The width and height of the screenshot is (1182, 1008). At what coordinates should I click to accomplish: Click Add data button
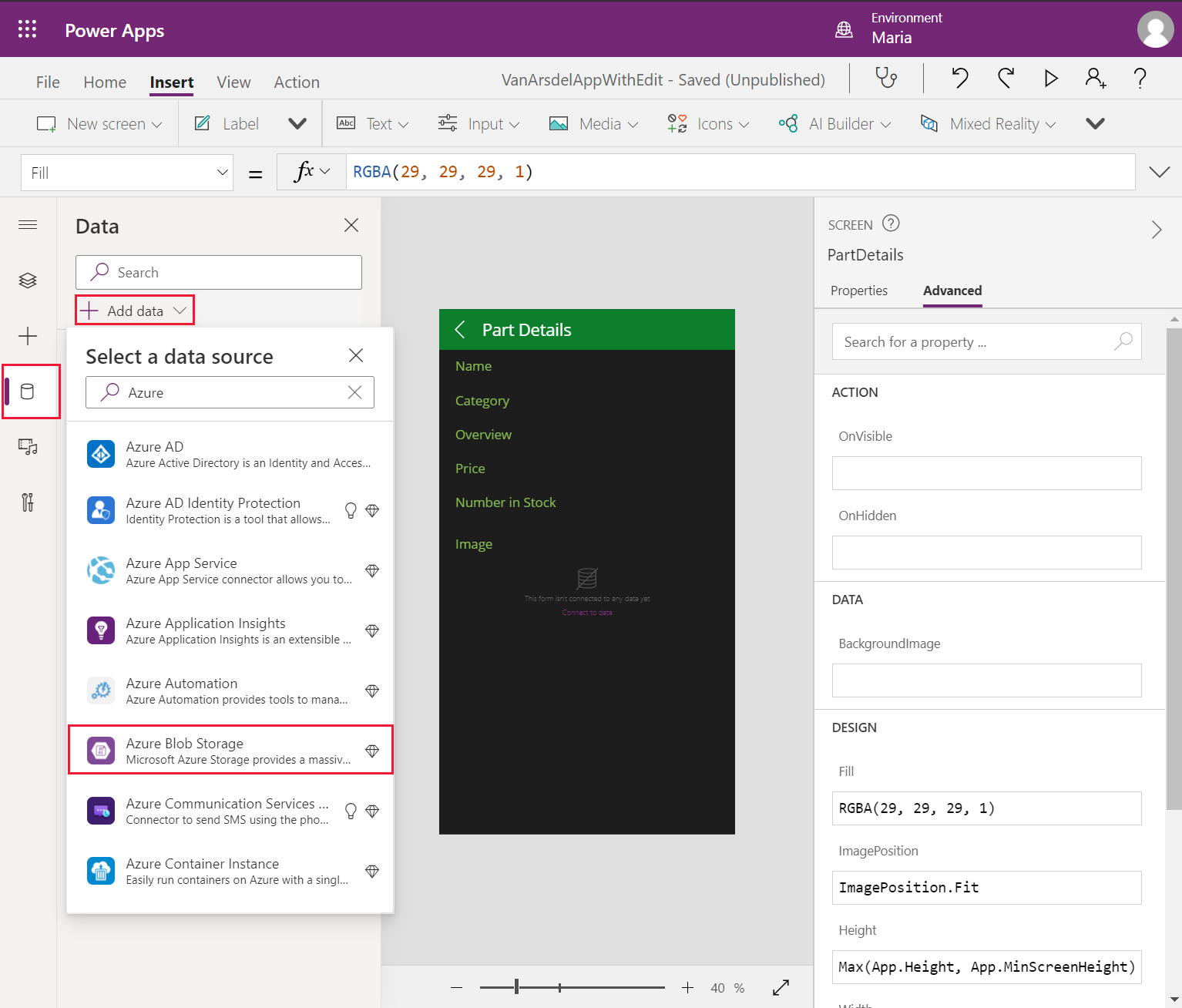[x=135, y=311]
